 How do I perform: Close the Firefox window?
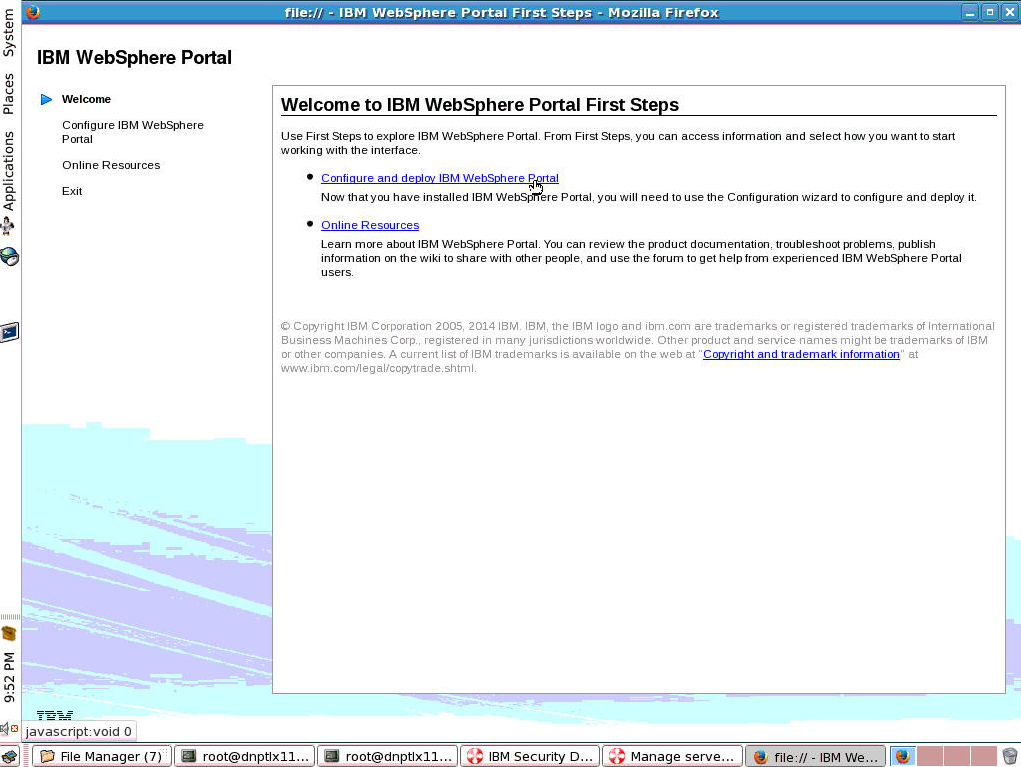tap(1010, 12)
